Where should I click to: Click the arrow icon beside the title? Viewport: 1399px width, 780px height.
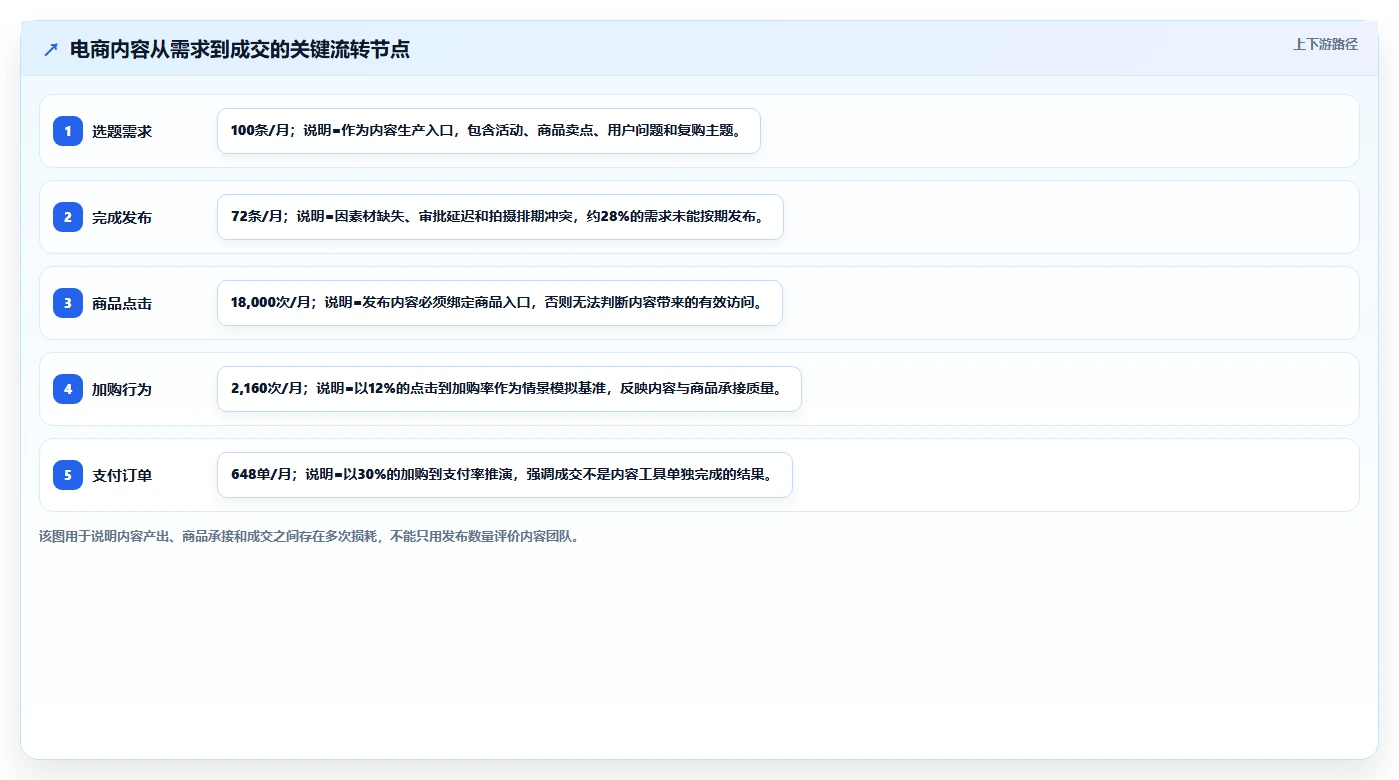pos(51,49)
